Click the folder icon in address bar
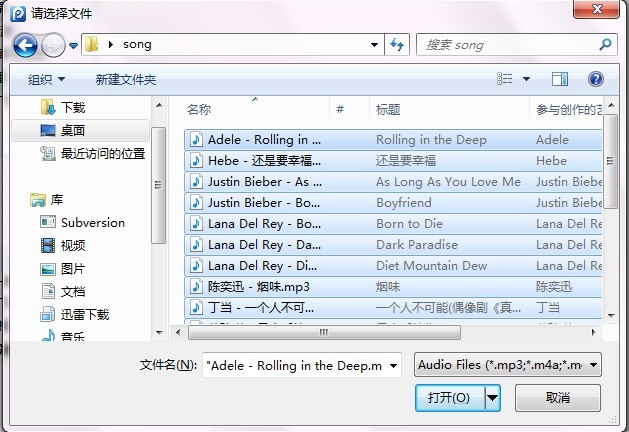Image resolution: width=629 pixels, height=432 pixels. pyautogui.click(x=92, y=44)
